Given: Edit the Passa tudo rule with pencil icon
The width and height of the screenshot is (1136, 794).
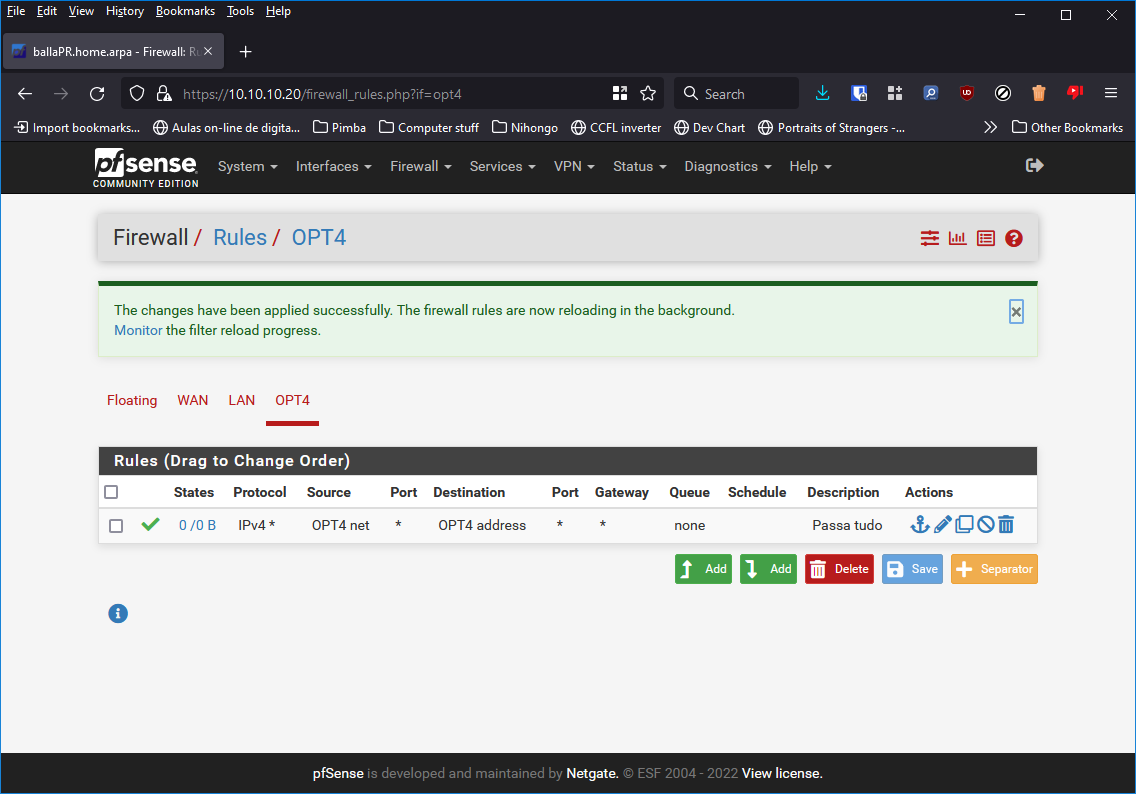Looking at the screenshot, I should pos(942,525).
